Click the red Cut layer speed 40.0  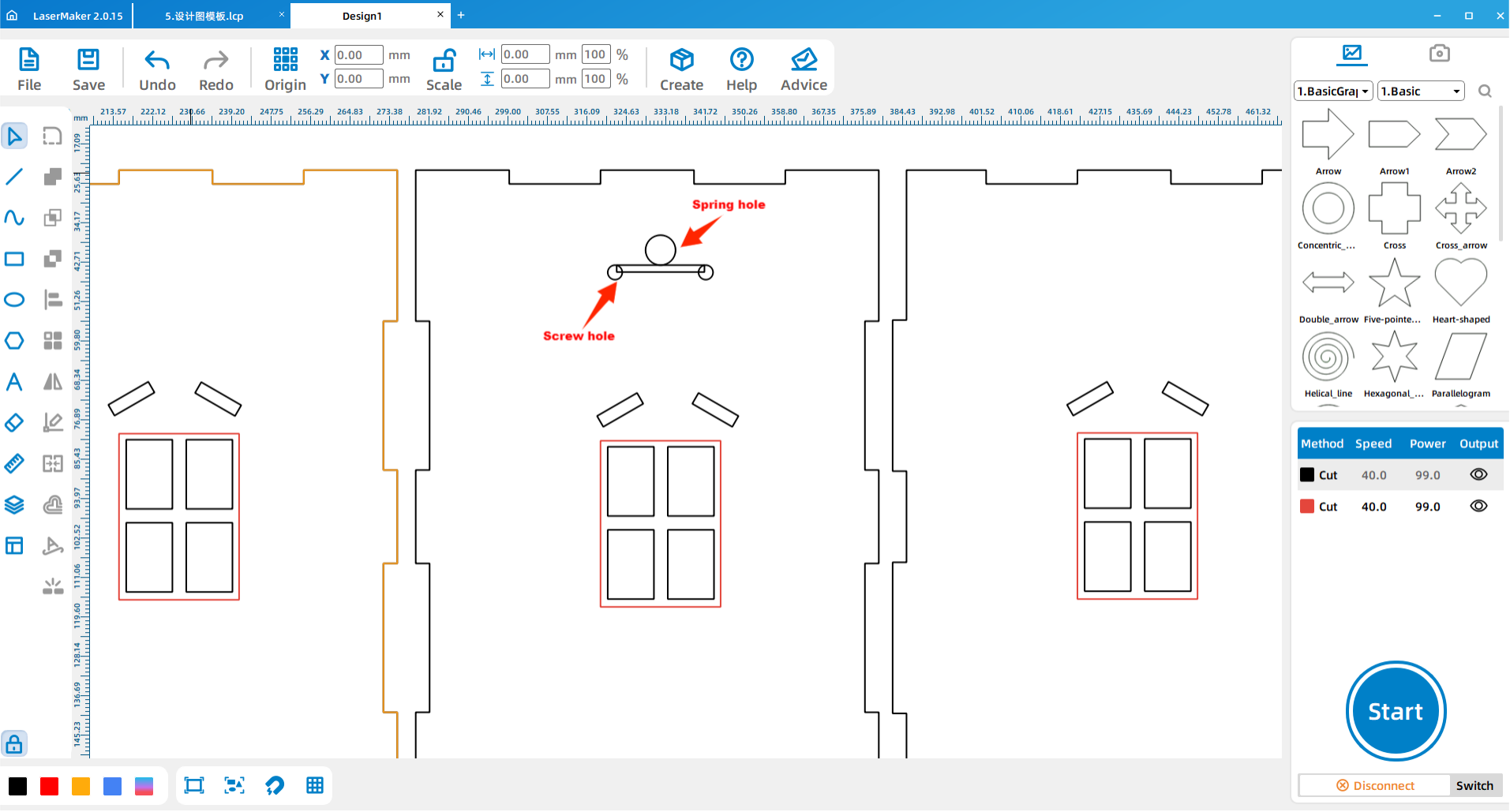pos(1373,507)
